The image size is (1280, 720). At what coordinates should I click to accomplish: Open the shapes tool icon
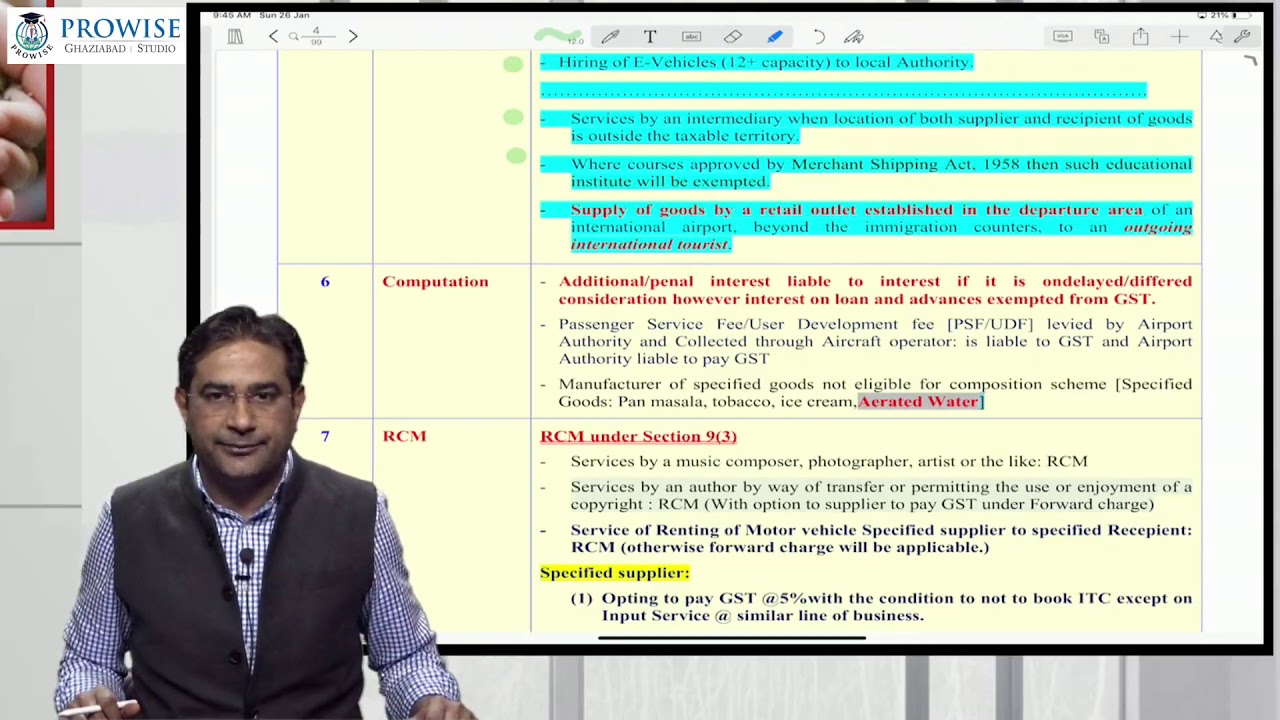coord(1216,36)
